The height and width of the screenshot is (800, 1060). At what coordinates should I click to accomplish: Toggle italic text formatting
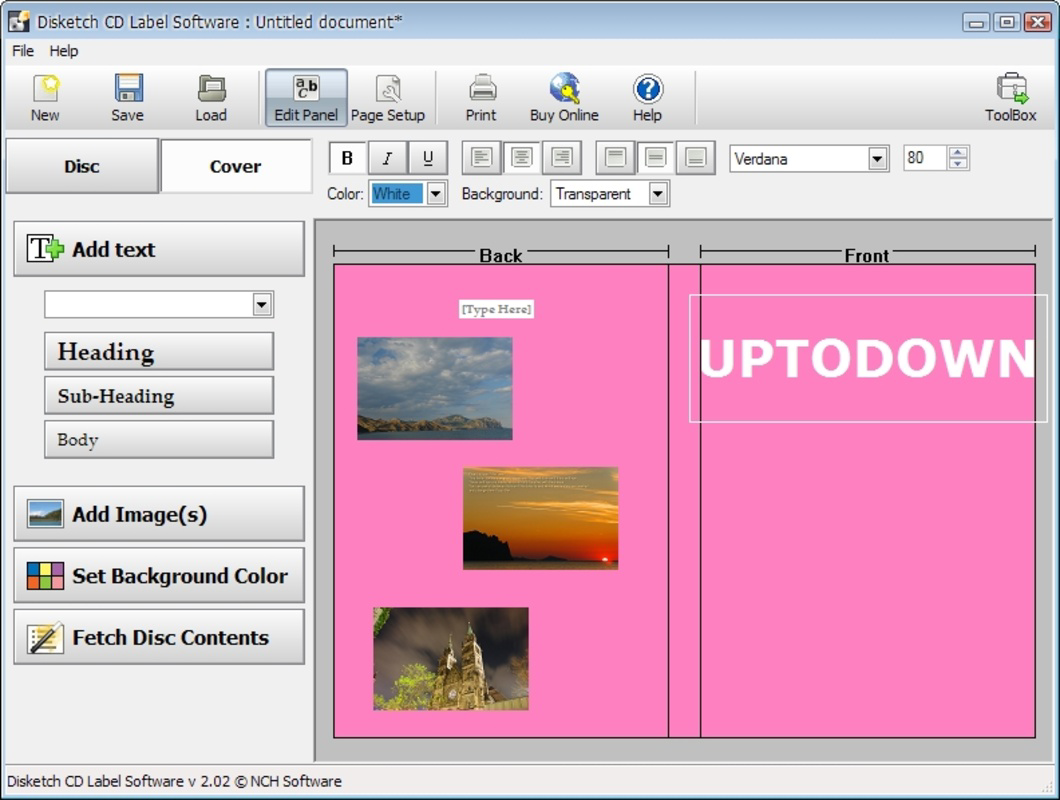(387, 157)
